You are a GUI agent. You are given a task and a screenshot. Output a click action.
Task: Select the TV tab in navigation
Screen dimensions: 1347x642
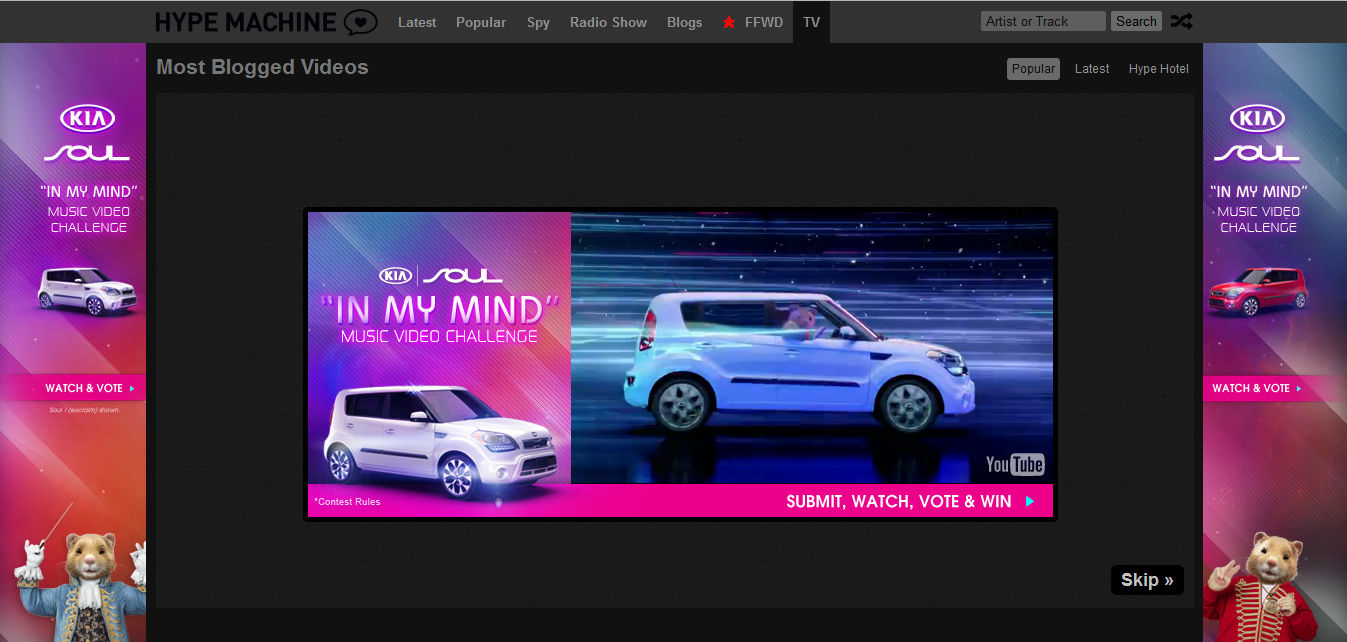[811, 22]
